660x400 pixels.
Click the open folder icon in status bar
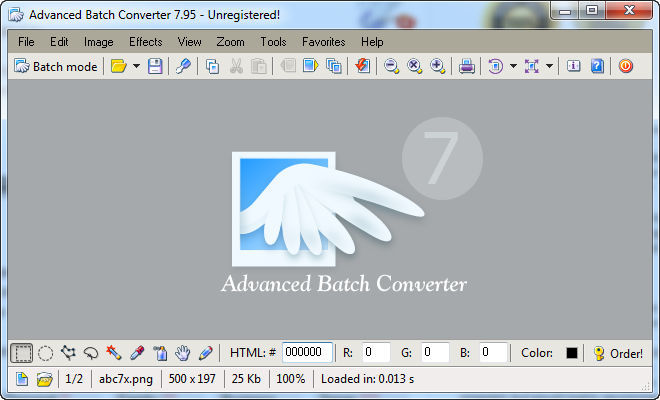click(x=44, y=379)
